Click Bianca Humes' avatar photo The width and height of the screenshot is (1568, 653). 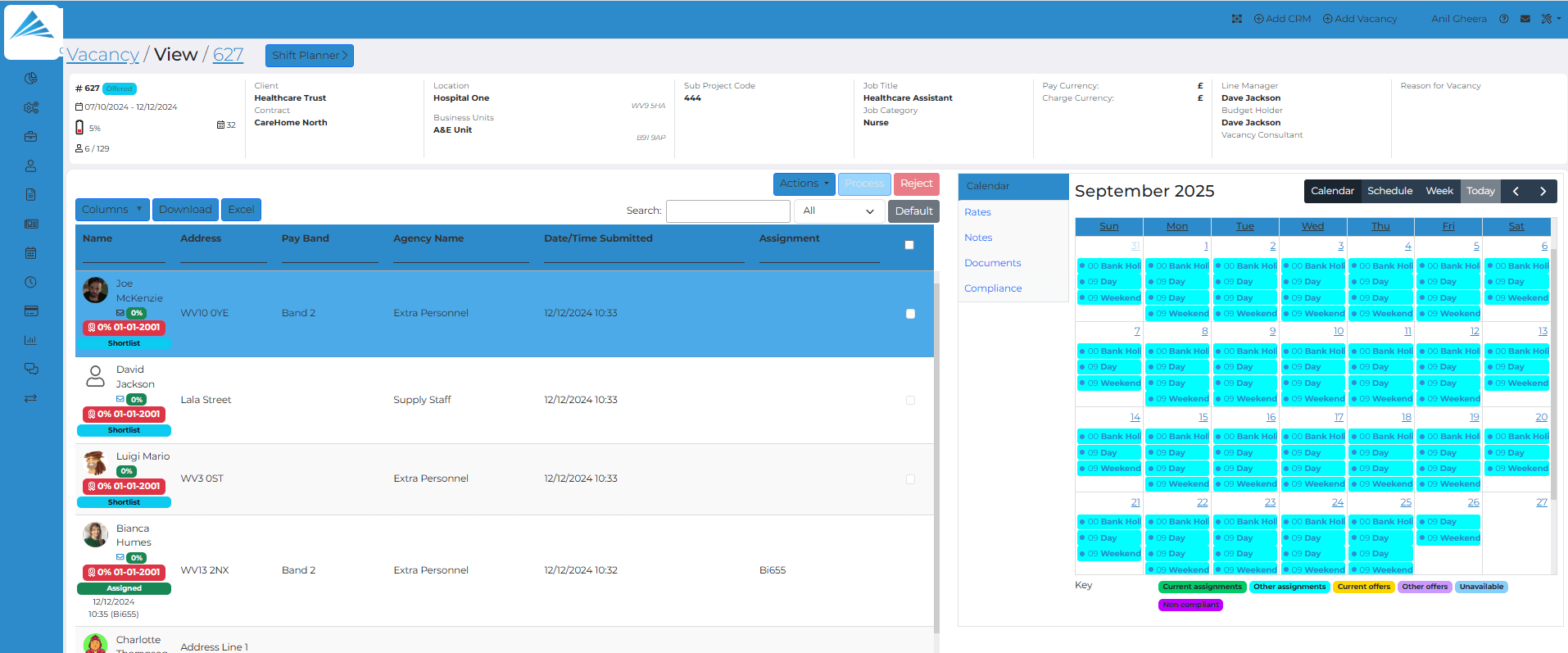tap(96, 535)
